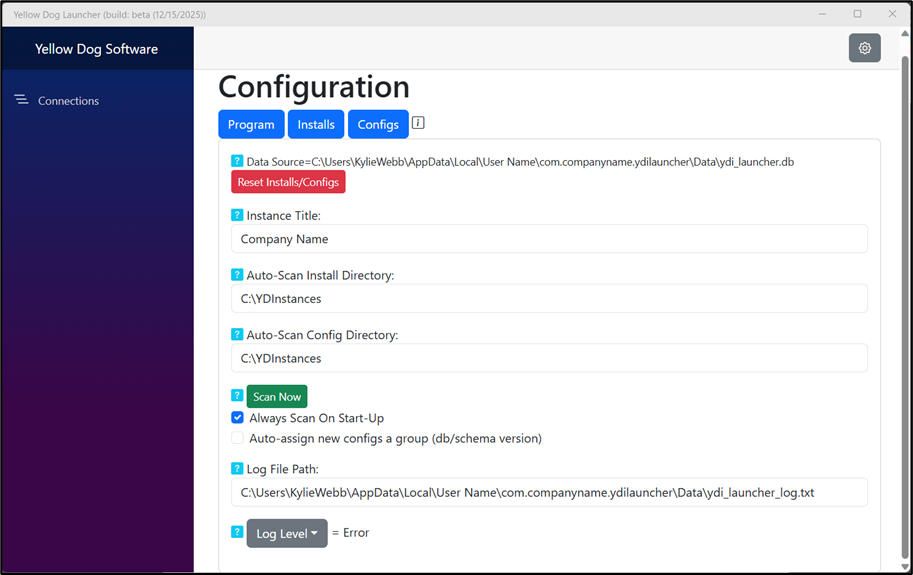Click help icon for Auto-Scan Install Directory
The width and height of the screenshot is (913, 575).
[237, 275]
